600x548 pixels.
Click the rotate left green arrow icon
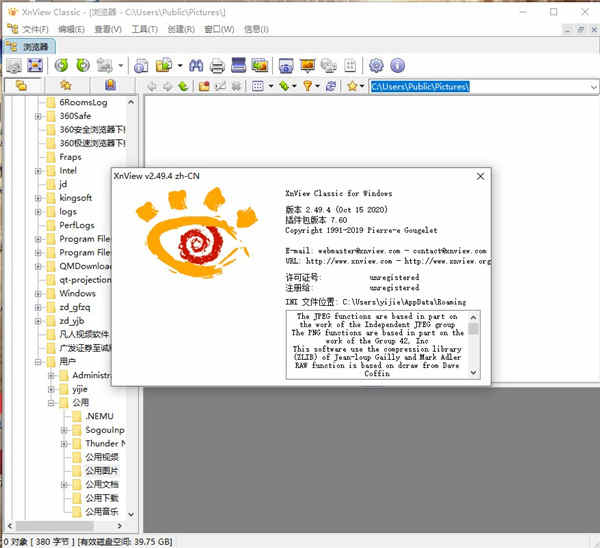coord(61,65)
